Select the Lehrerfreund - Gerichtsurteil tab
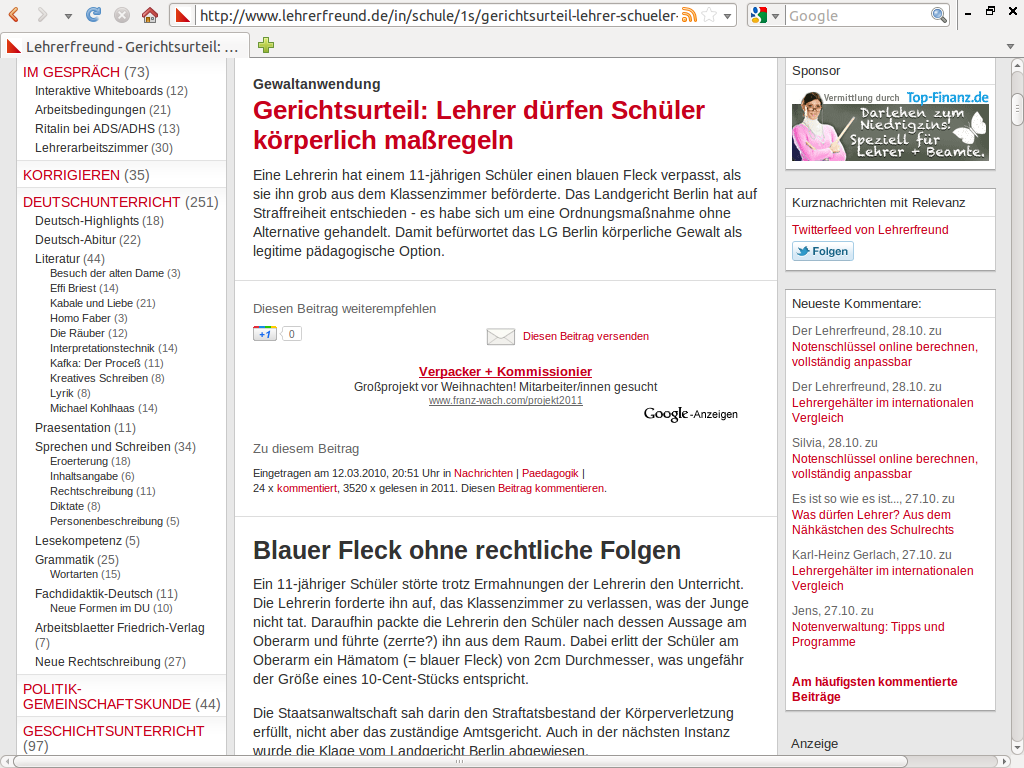Viewport: 1024px width, 768px height. tap(125, 46)
